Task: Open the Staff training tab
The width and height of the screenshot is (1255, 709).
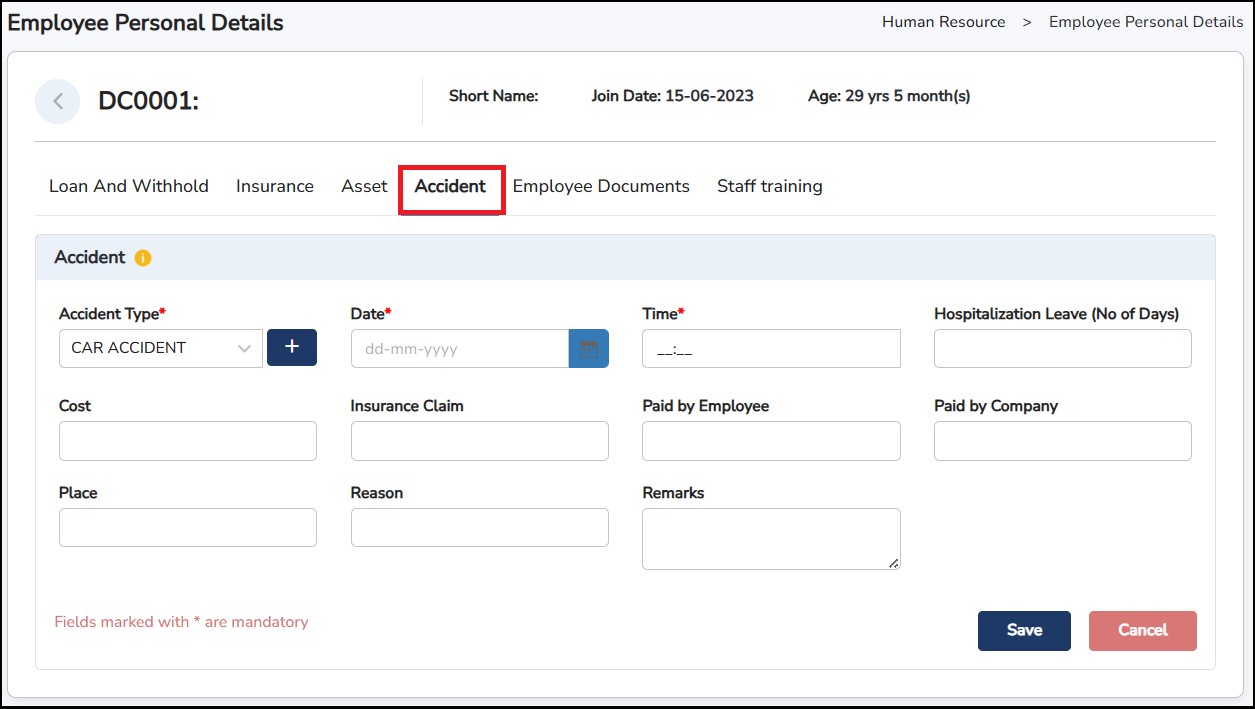Action: click(769, 186)
